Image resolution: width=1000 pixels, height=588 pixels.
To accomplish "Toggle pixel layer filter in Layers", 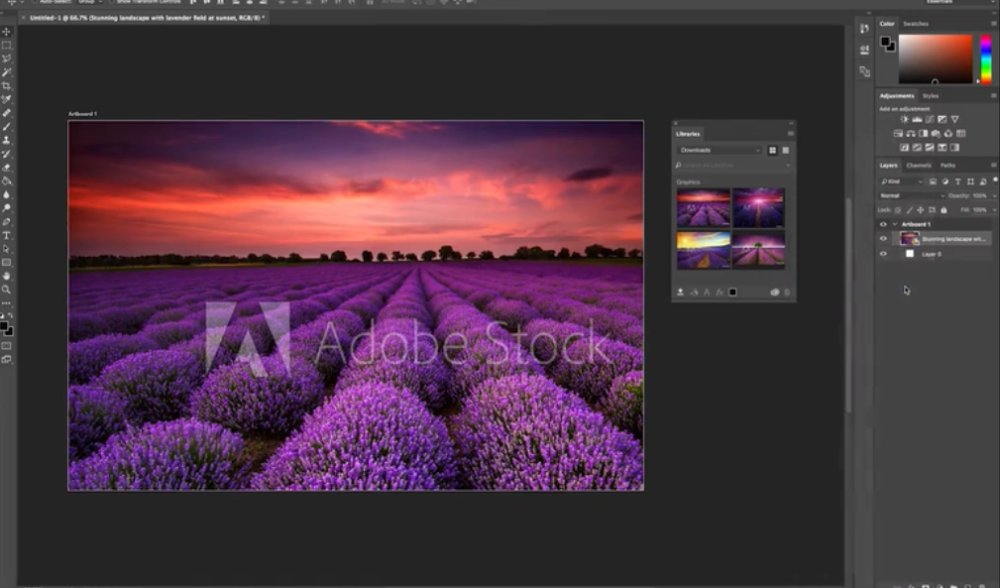I will pos(933,182).
